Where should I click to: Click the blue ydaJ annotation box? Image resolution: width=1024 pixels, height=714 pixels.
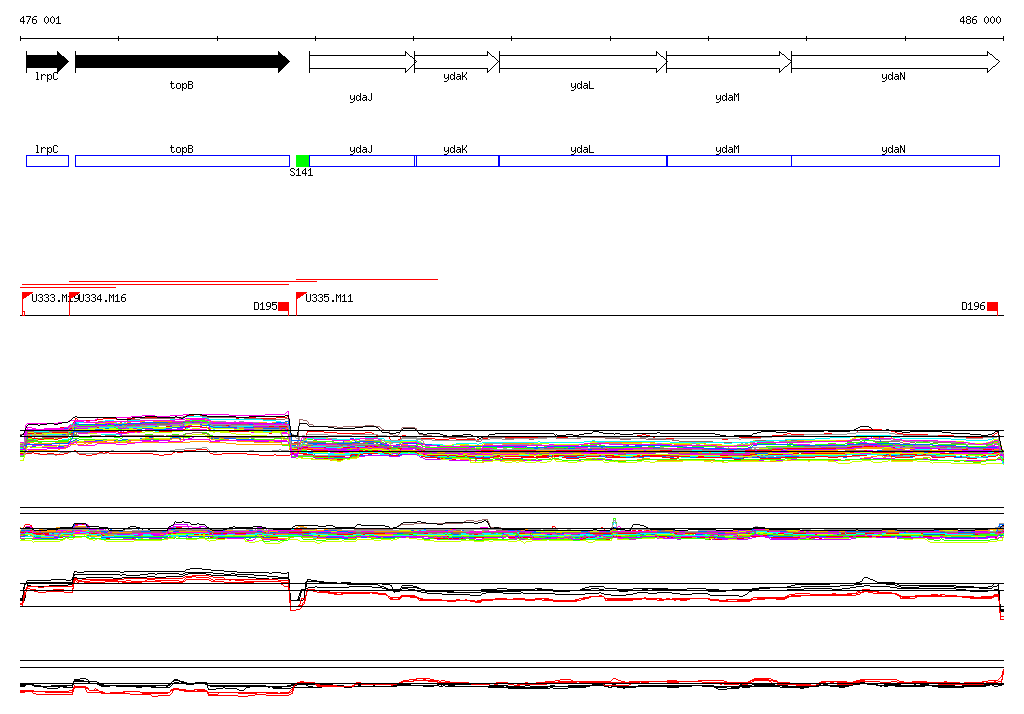pos(362,161)
